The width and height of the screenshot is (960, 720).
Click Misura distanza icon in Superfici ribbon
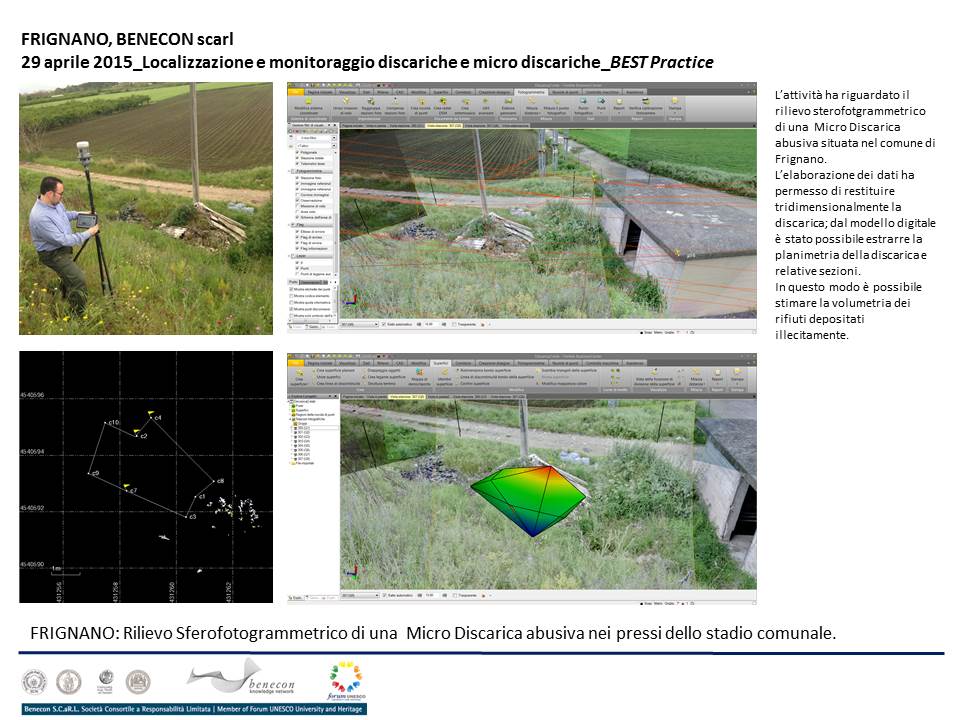pyautogui.click(x=697, y=376)
